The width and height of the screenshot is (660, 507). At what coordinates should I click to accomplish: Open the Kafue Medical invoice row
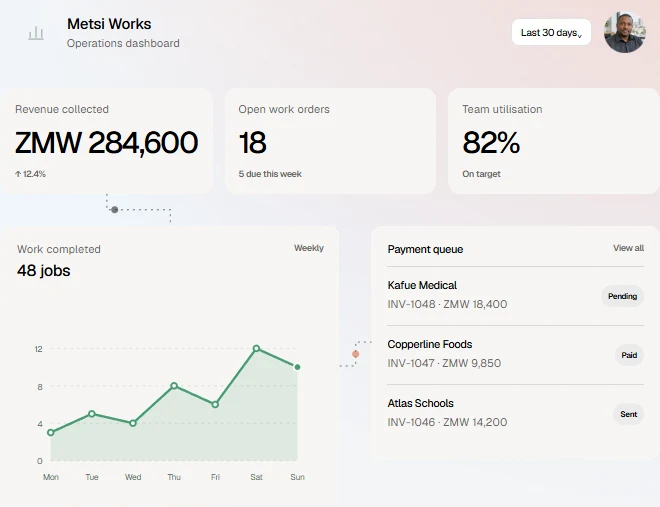coord(515,295)
